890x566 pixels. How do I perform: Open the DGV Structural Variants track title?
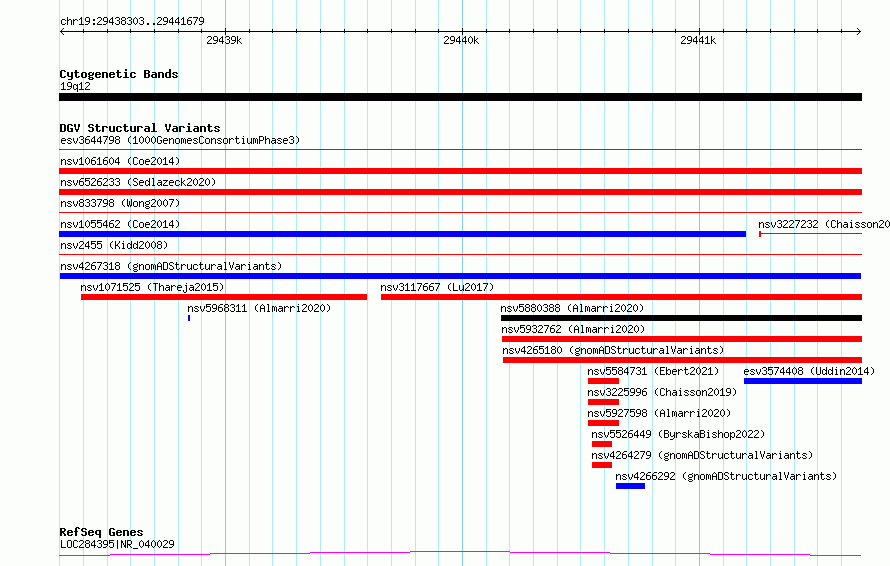(x=140, y=128)
